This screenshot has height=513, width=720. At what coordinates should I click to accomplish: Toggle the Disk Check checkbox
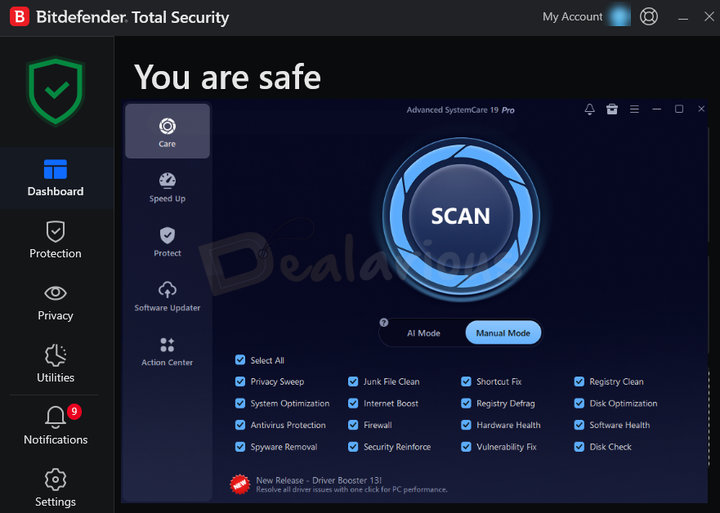coord(579,447)
